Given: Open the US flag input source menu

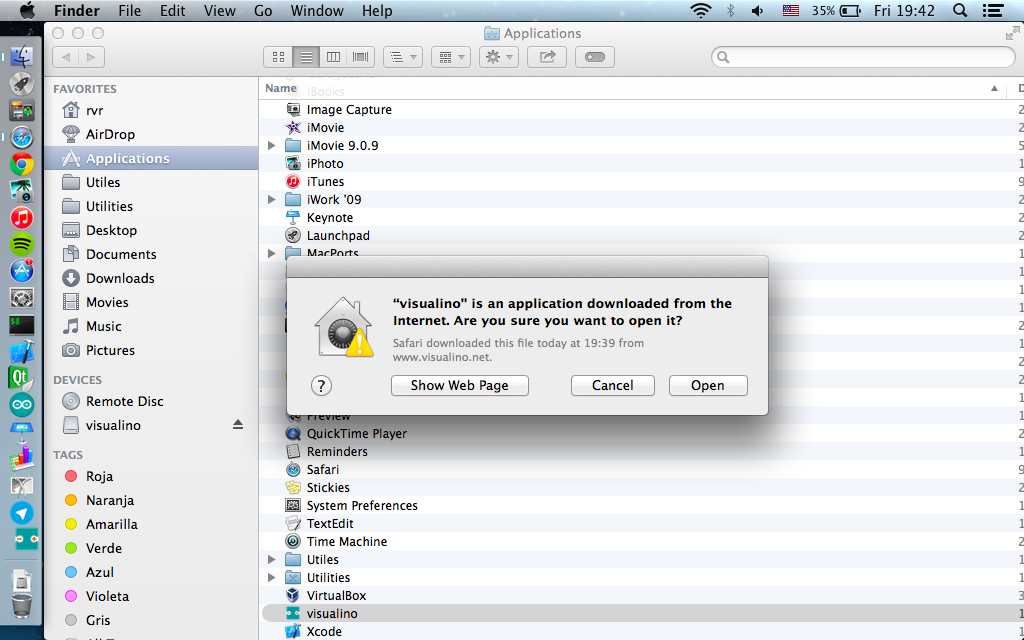Looking at the screenshot, I should pyautogui.click(x=791, y=10).
